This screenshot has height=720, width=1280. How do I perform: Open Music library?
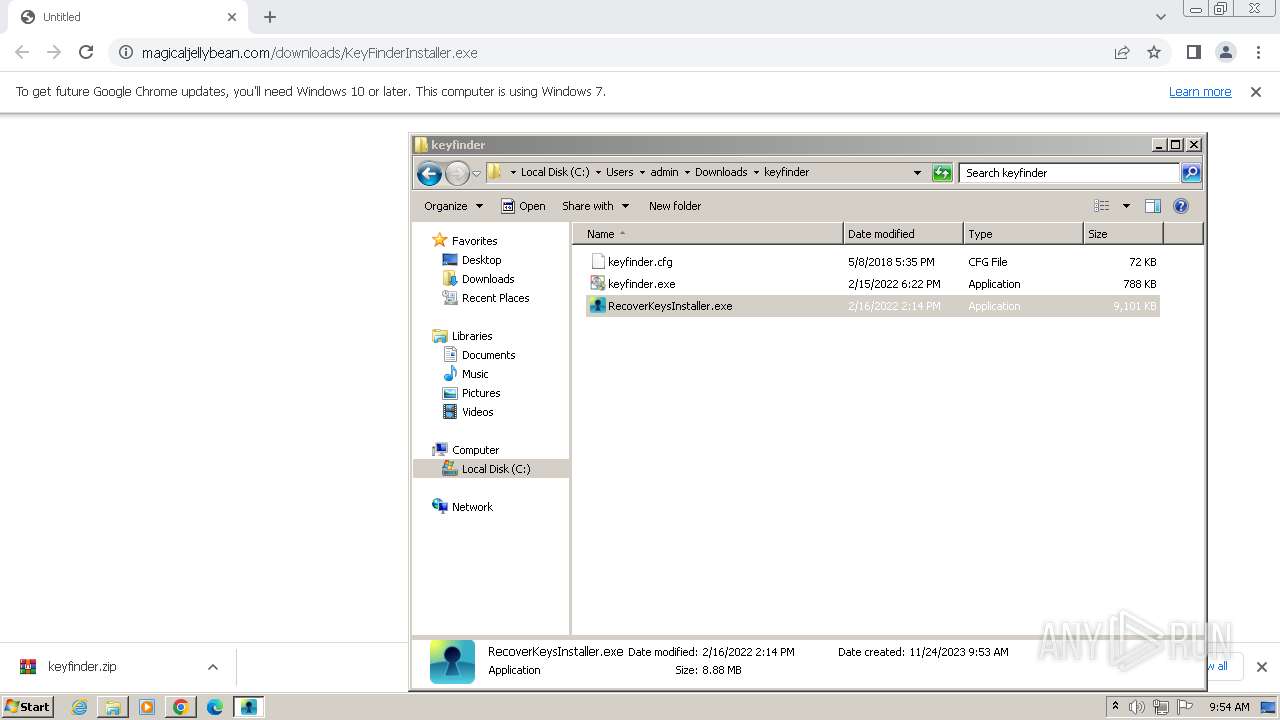pyautogui.click(x=475, y=374)
